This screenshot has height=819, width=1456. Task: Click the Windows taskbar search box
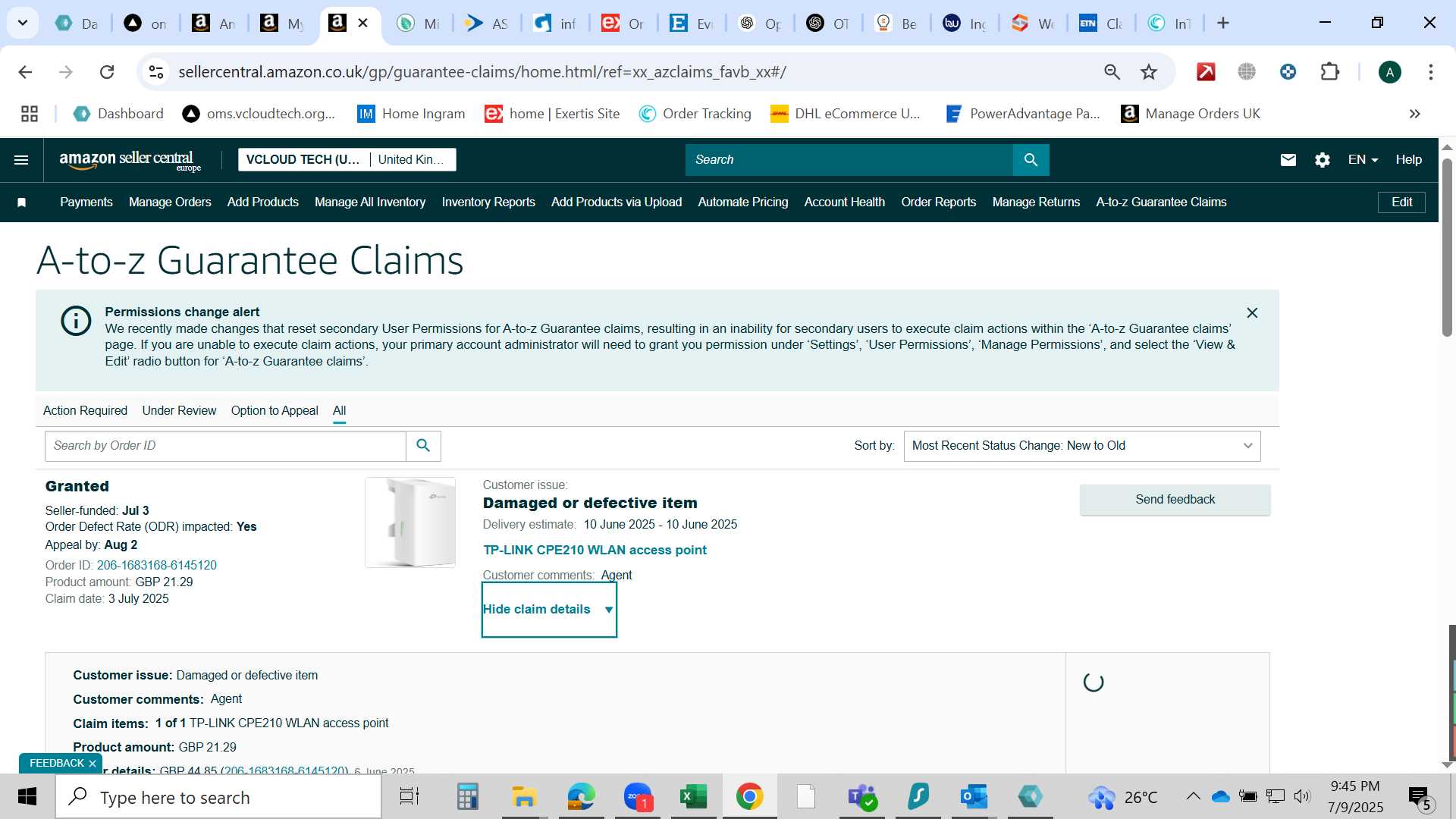(x=218, y=797)
